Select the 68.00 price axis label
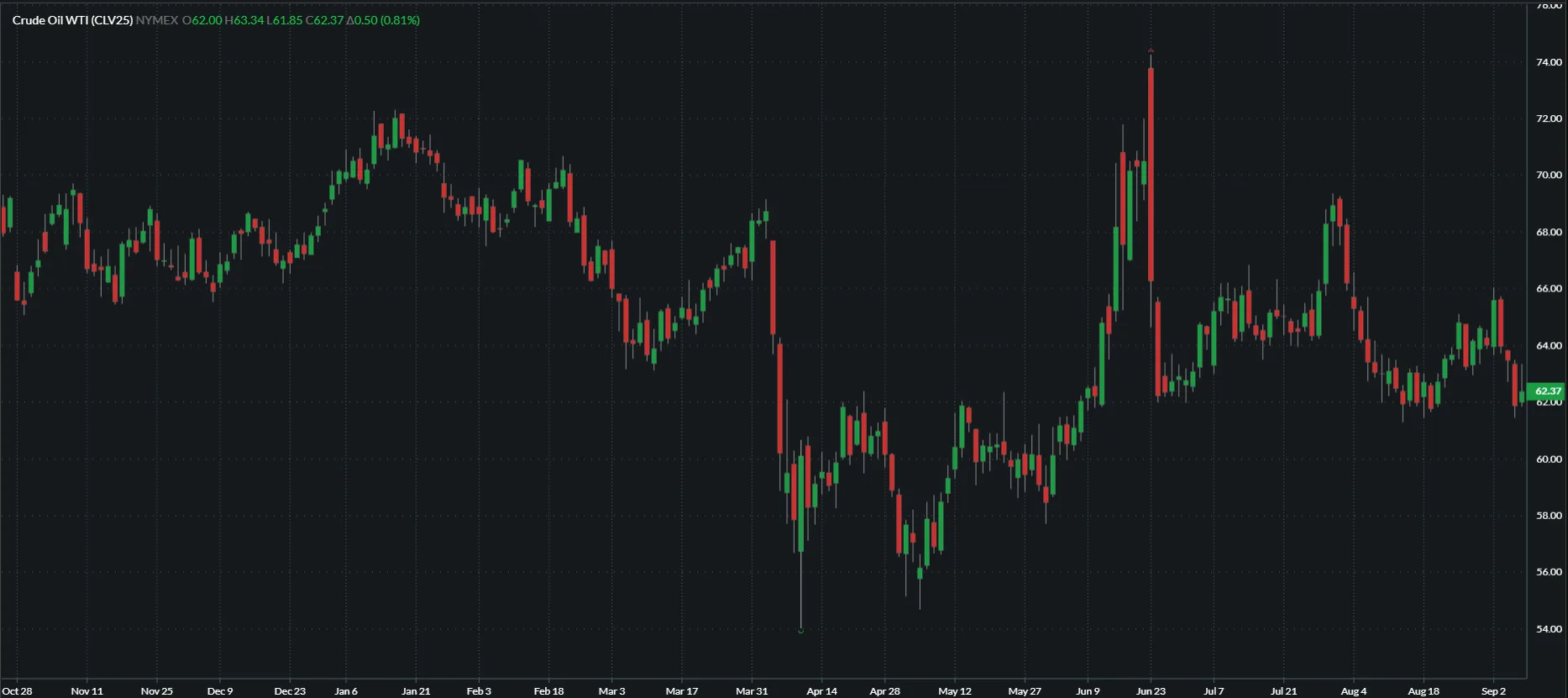Viewport: 1568px width, 698px height. 1549,232
